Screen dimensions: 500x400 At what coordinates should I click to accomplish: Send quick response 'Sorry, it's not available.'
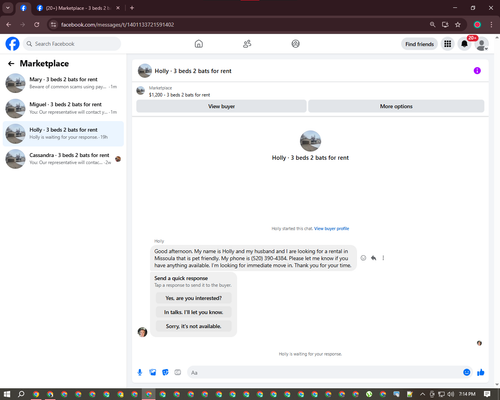[x=193, y=326]
